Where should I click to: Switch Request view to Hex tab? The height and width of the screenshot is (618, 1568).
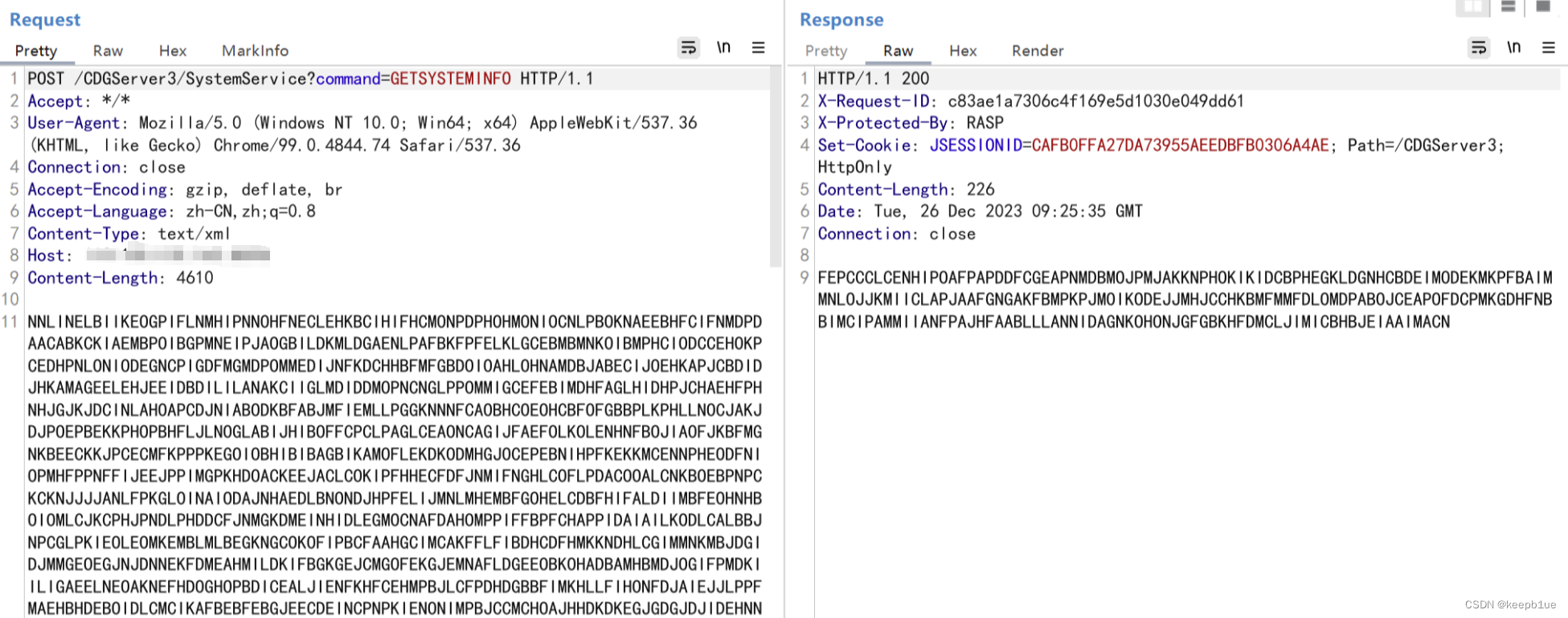click(172, 51)
